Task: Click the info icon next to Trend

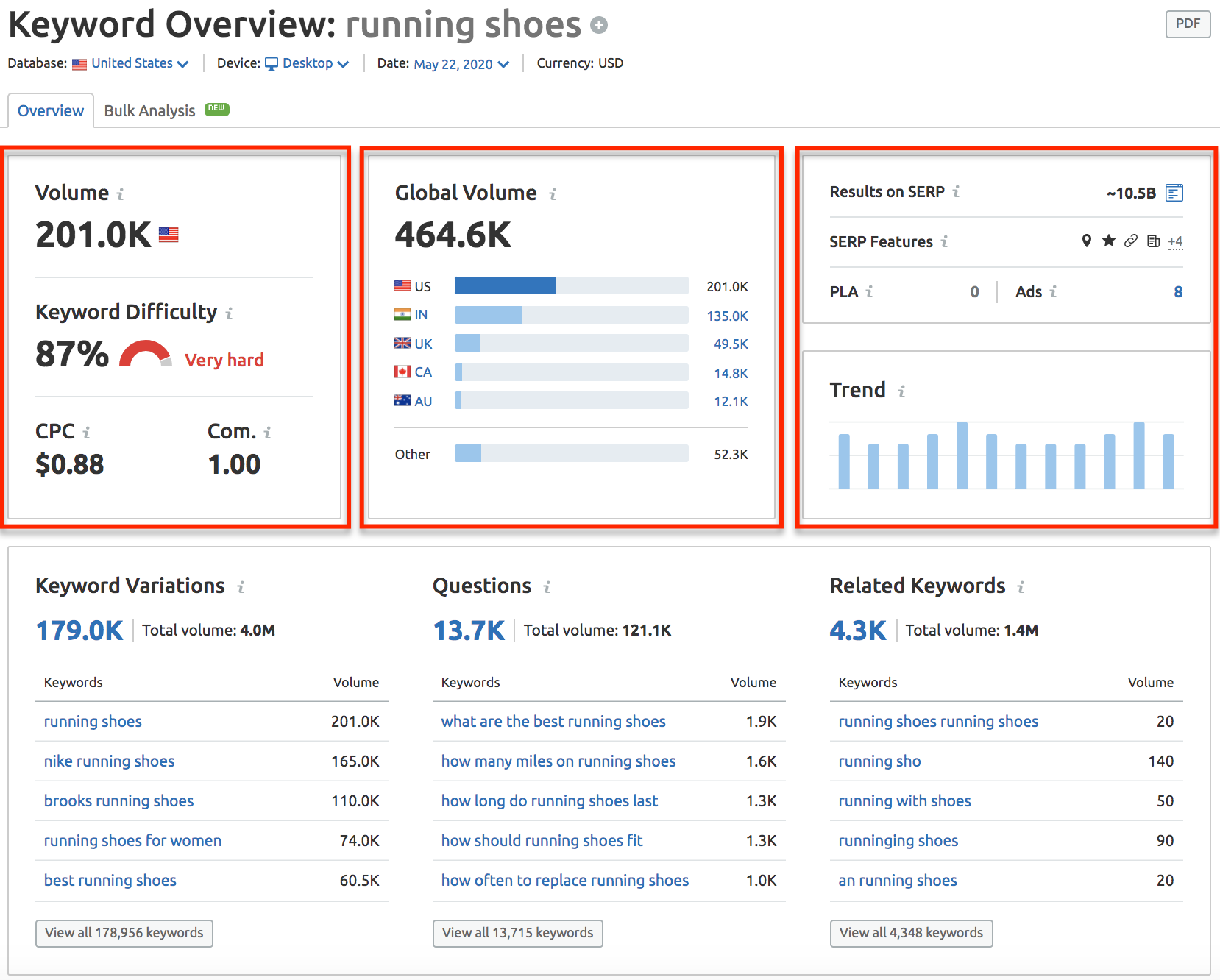Action: [901, 391]
